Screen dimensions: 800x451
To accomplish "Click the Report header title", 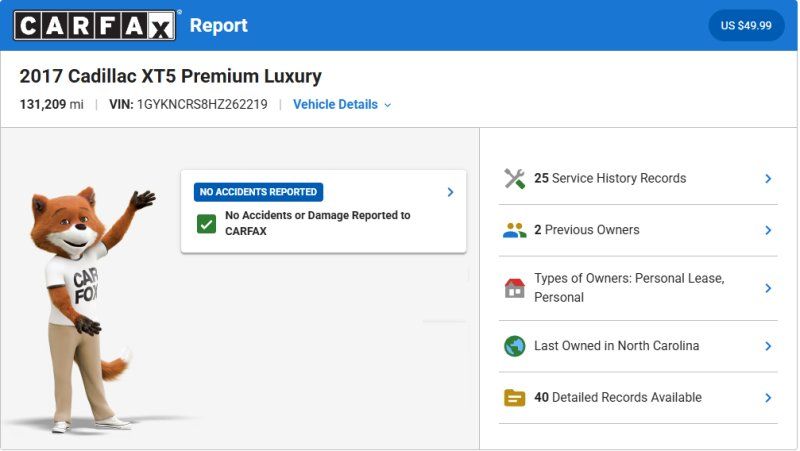I will 218,25.
